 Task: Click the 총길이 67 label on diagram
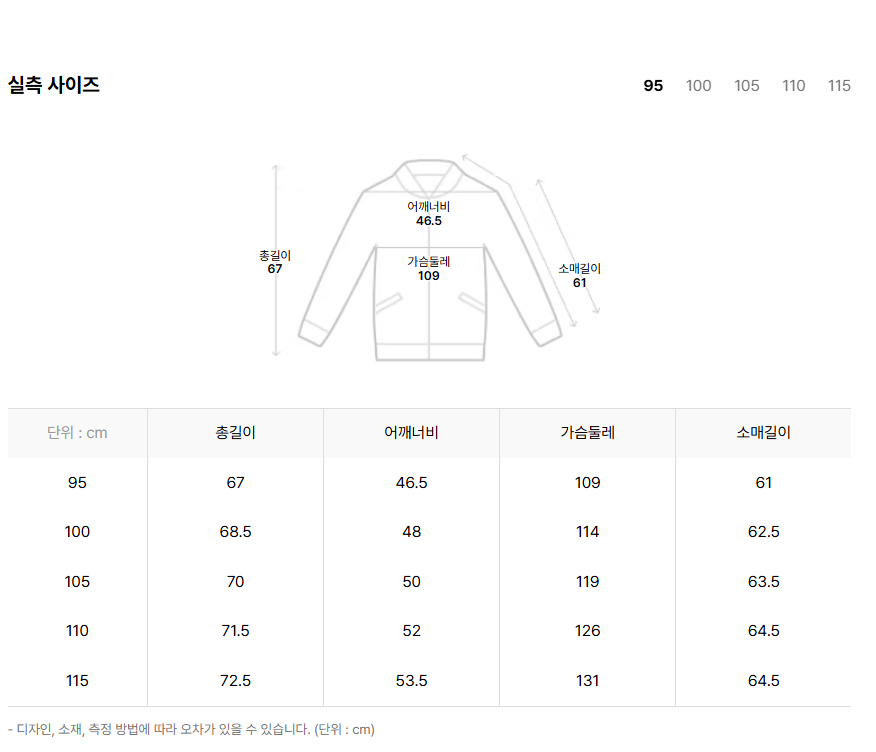(x=275, y=262)
